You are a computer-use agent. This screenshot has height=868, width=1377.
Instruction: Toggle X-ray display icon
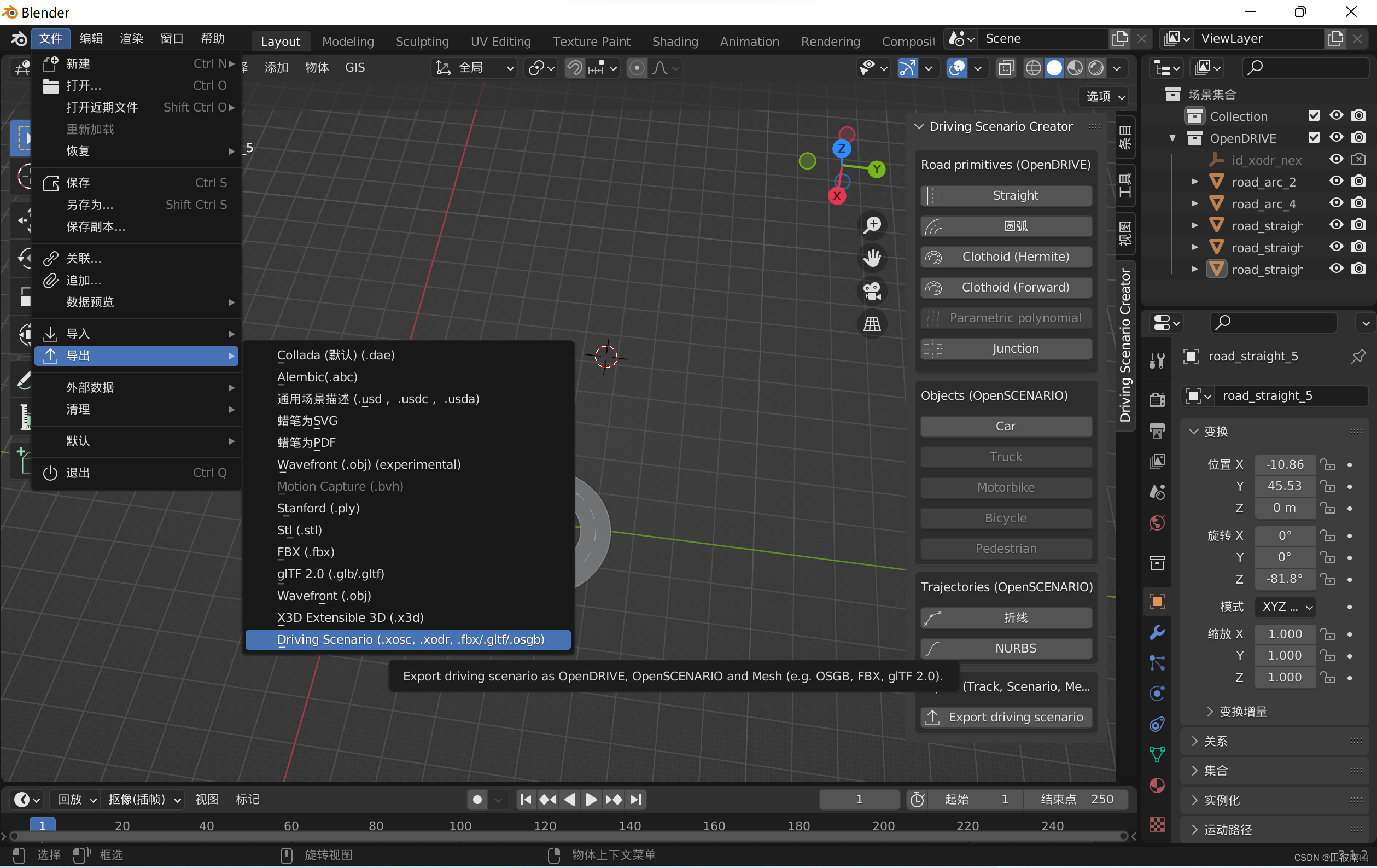pyautogui.click(x=1005, y=68)
